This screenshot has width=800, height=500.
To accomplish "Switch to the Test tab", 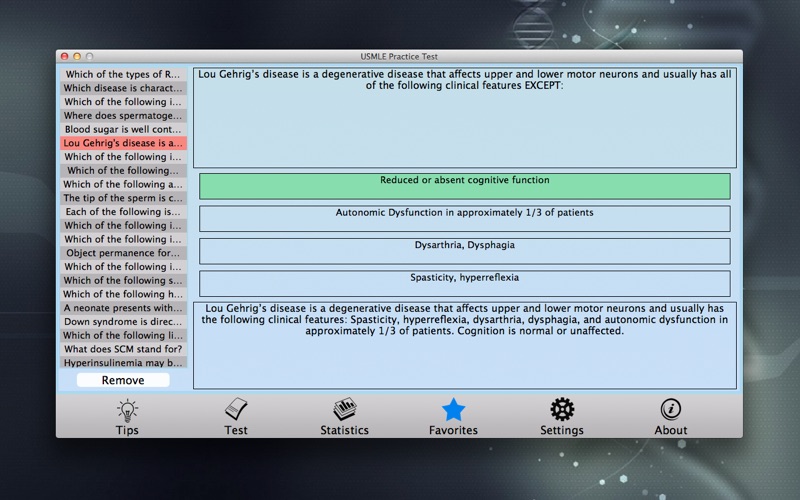I will tap(236, 417).
